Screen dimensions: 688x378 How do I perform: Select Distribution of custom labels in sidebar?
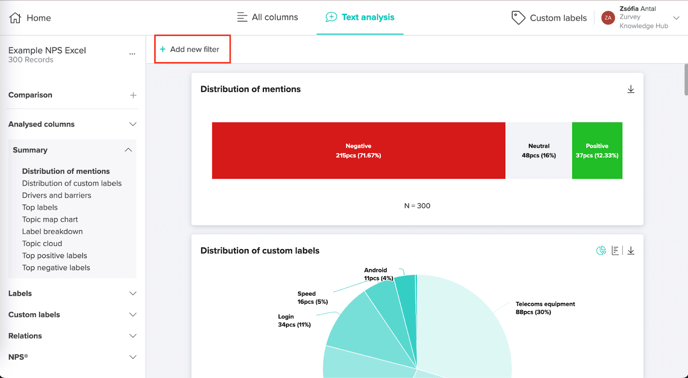click(72, 183)
